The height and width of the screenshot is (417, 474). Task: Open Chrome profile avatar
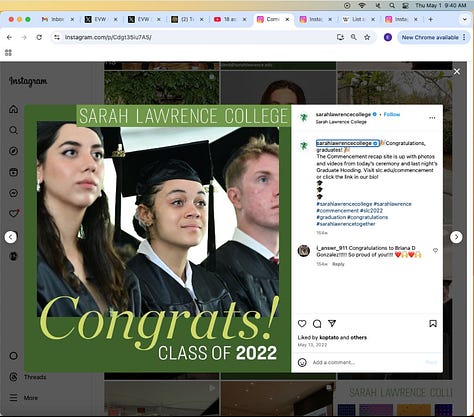coord(388,37)
